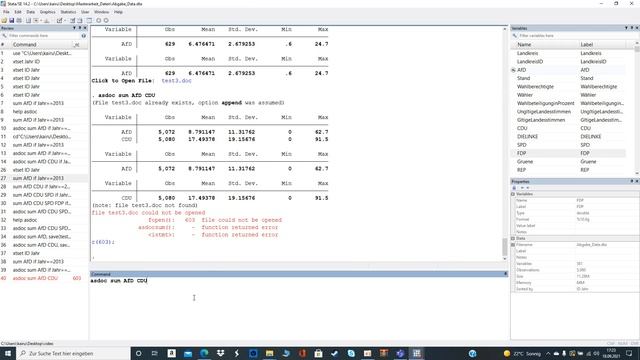The height and width of the screenshot is (360, 640).
Task: Open the Data menu
Action: pyautogui.click(x=31, y=12)
